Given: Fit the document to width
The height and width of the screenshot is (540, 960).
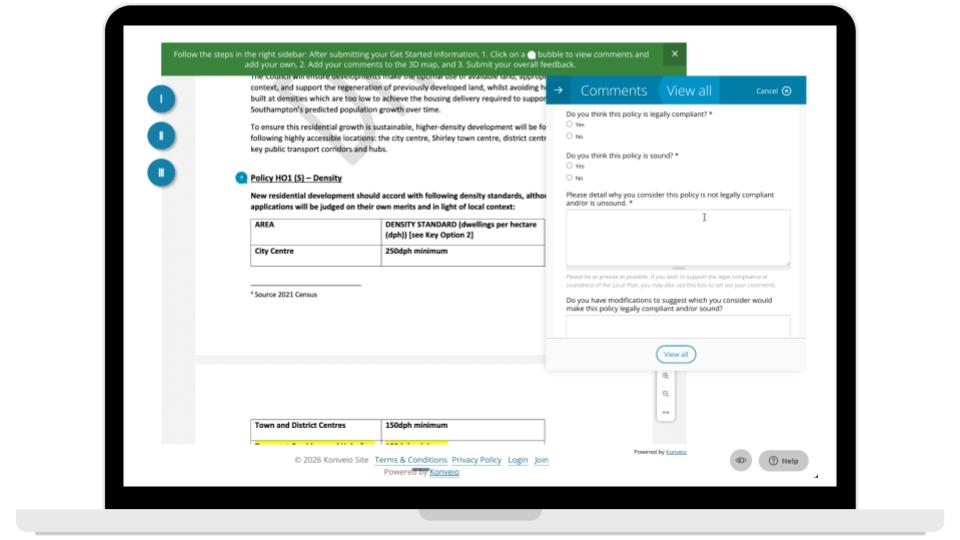Looking at the screenshot, I should [666, 413].
